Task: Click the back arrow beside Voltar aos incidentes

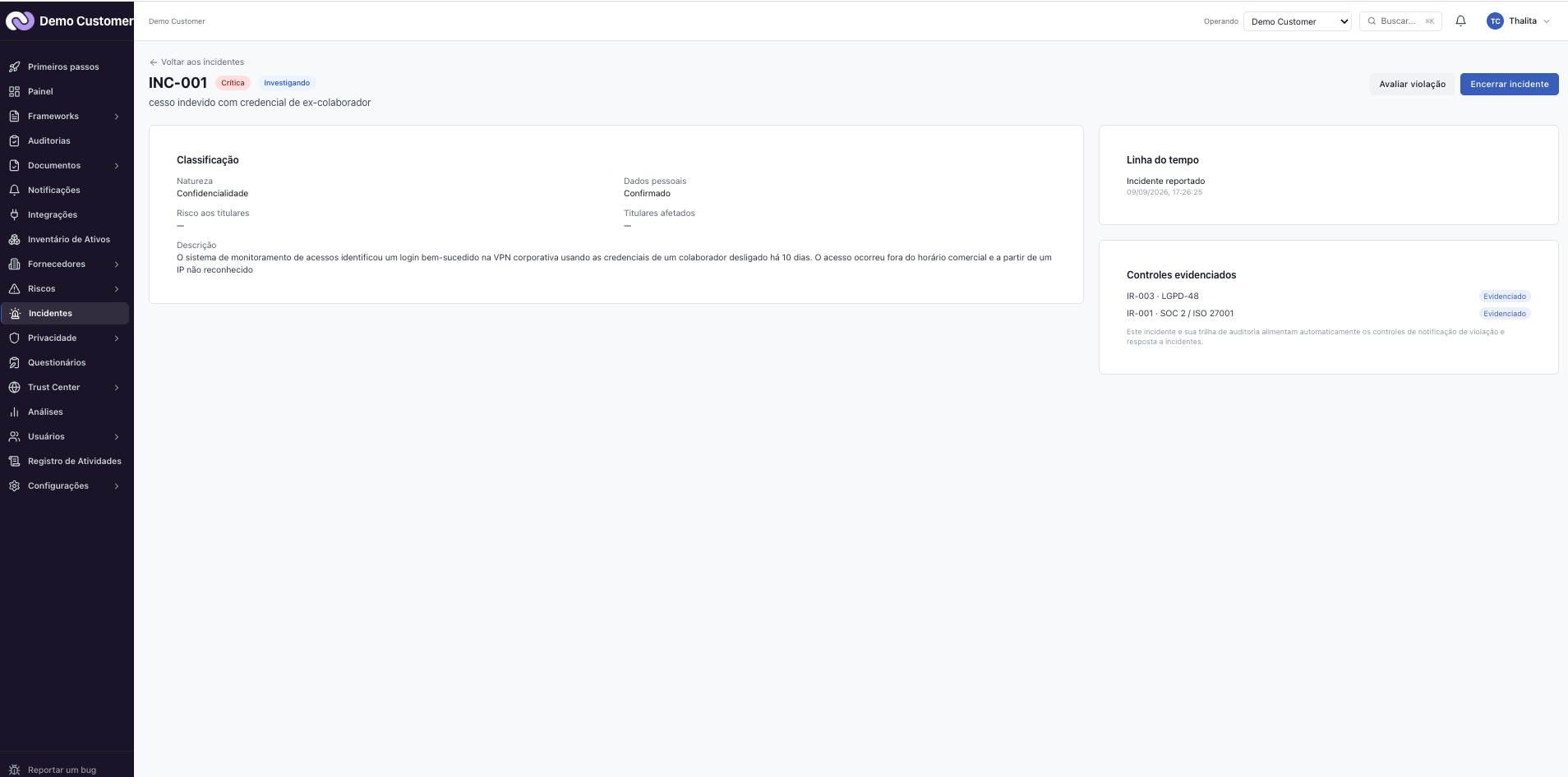Action: coord(153,62)
